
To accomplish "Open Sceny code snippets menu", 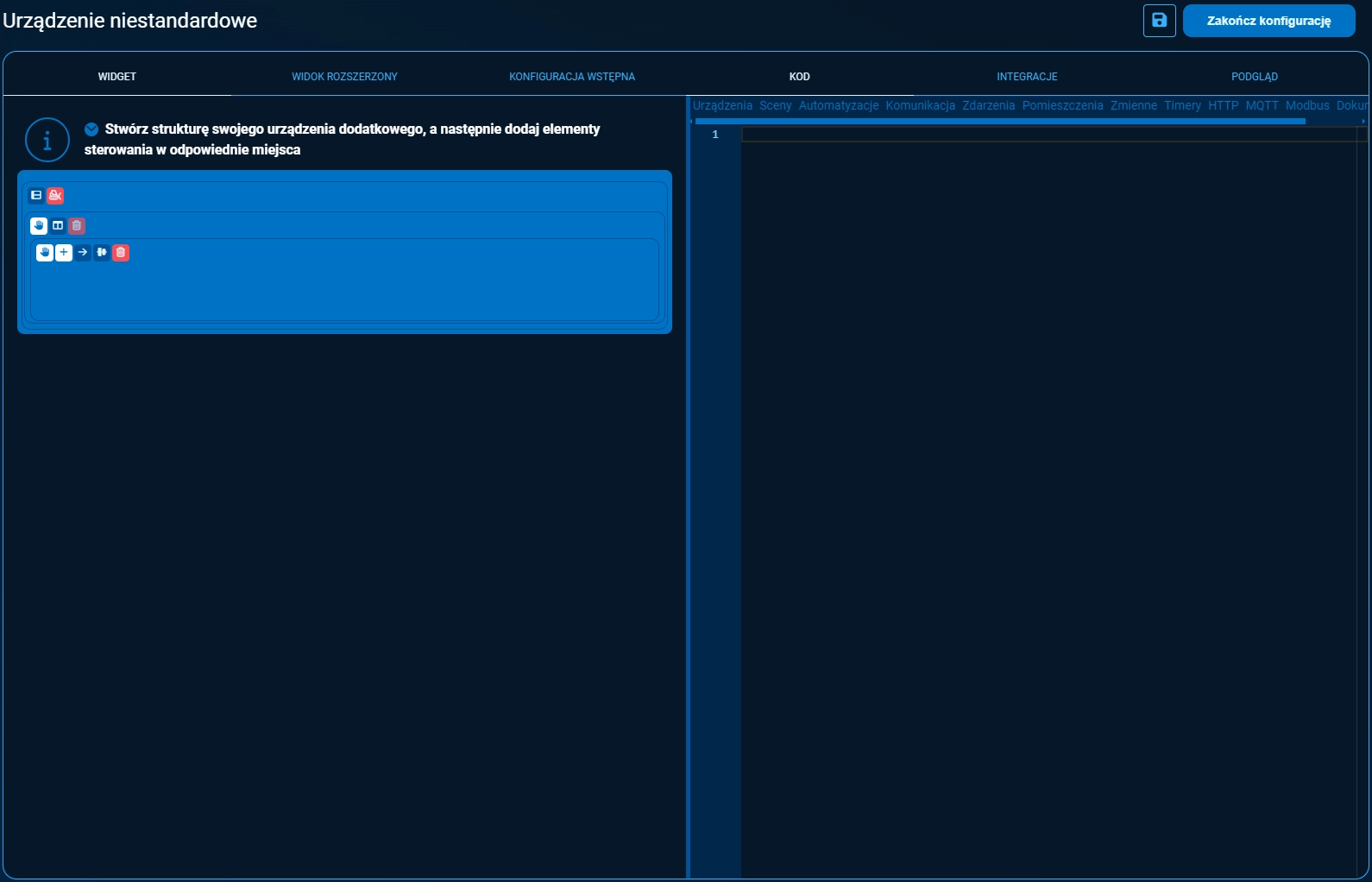I will pos(776,105).
